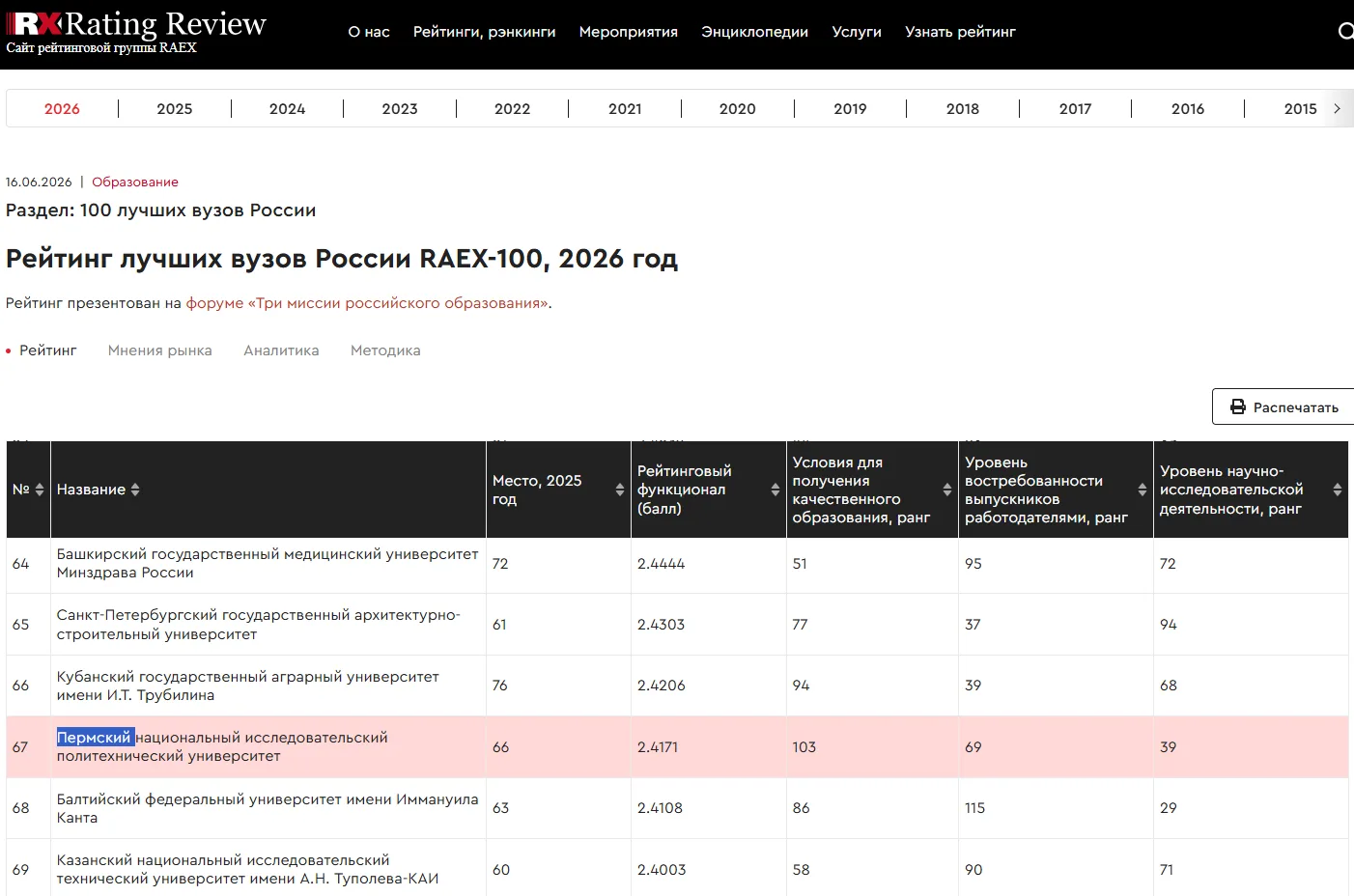The width and height of the screenshot is (1354, 896).
Task: Open Рейтинги, рэнкинги menu
Action: pyautogui.click(x=485, y=32)
